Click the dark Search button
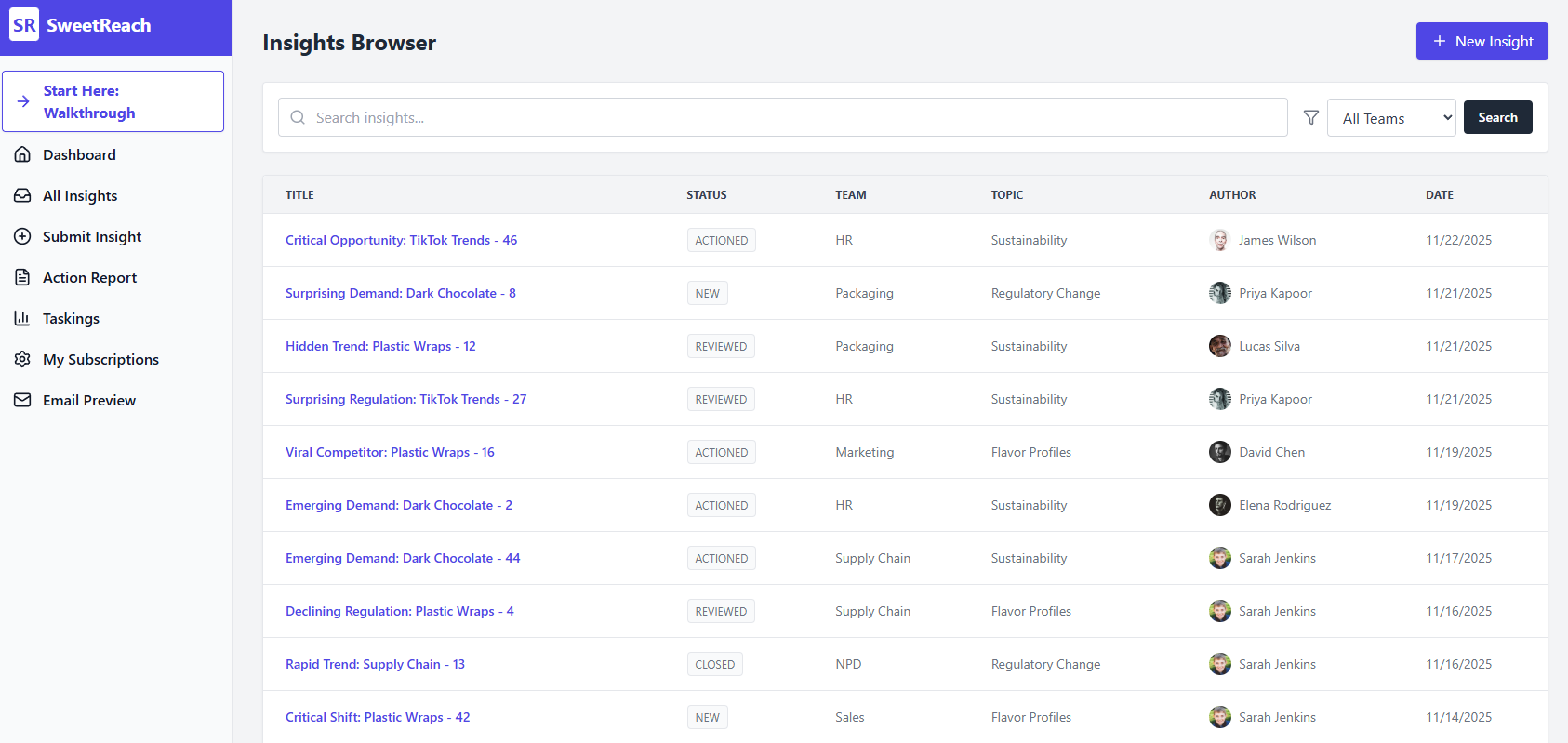 [1497, 117]
